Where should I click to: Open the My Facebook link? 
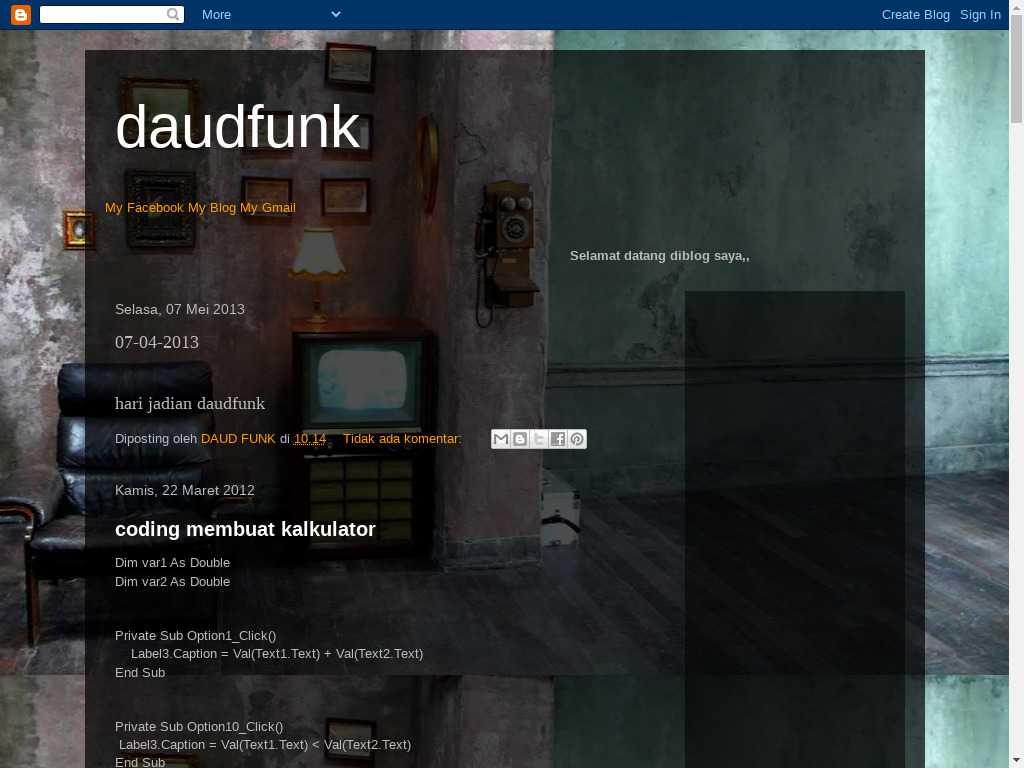tap(144, 208)
